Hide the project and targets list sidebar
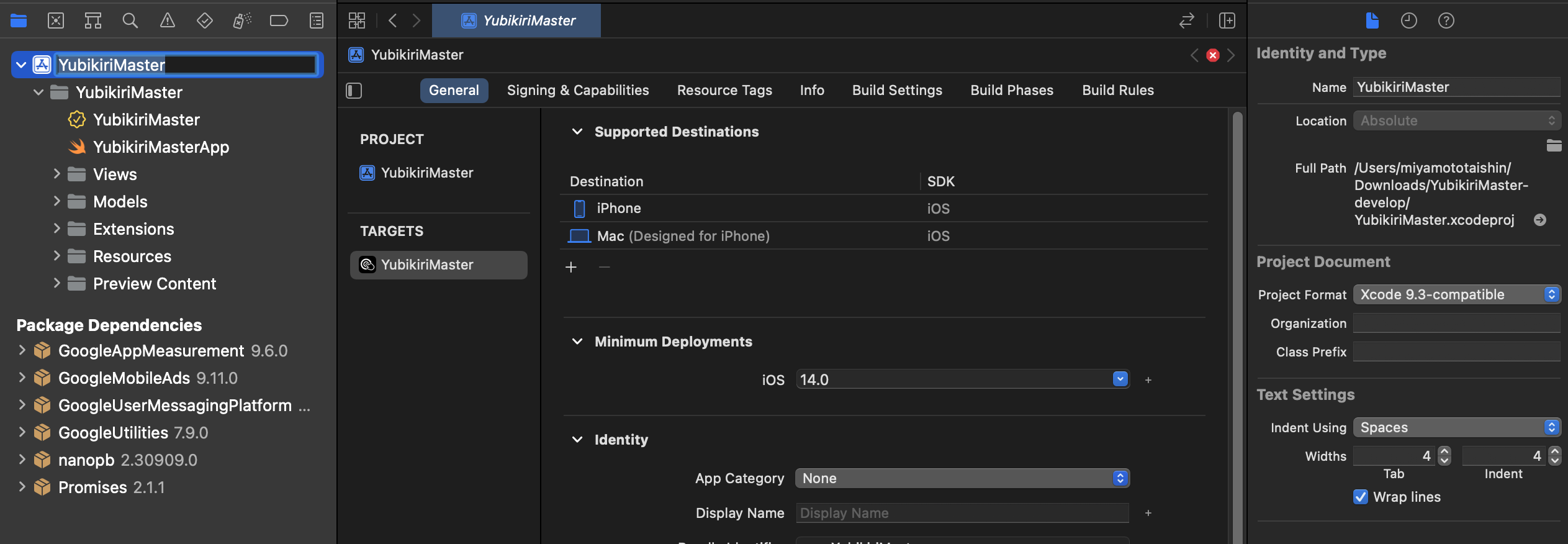 pyautogui.click(x=354, y=91)
